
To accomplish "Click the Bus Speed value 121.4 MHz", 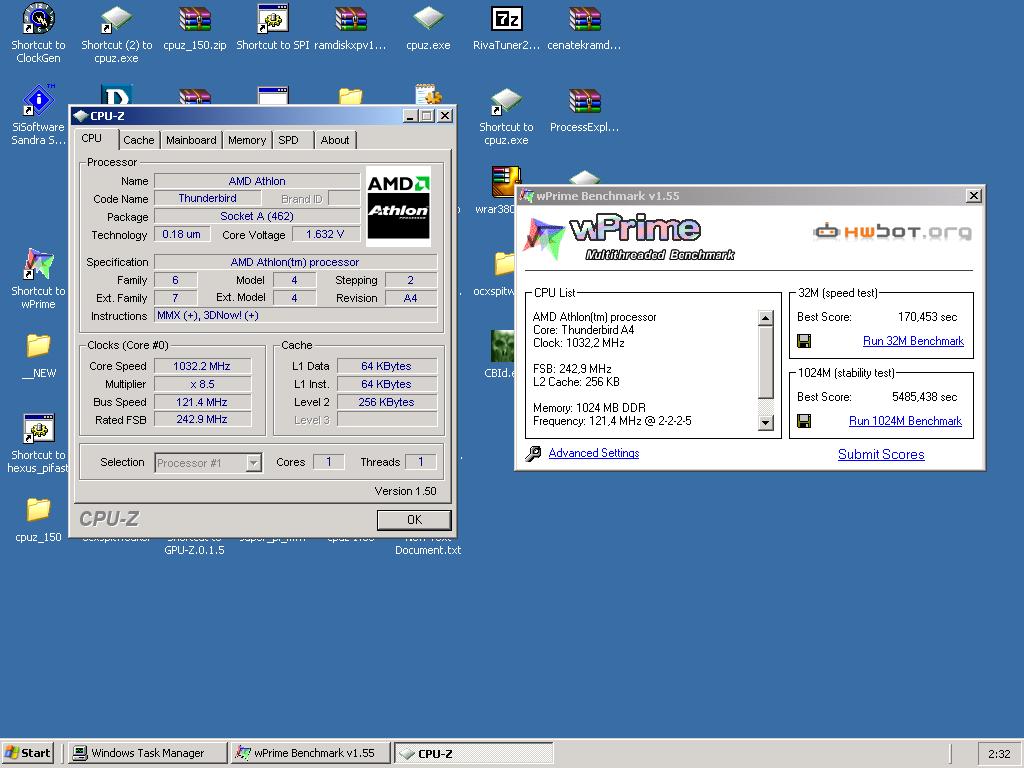I will click(202, 402).
